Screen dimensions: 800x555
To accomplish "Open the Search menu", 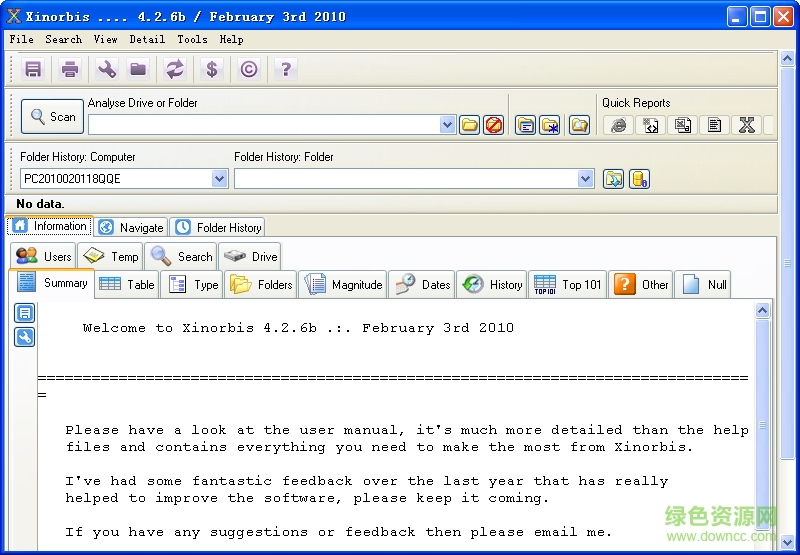I will (64, 39).
